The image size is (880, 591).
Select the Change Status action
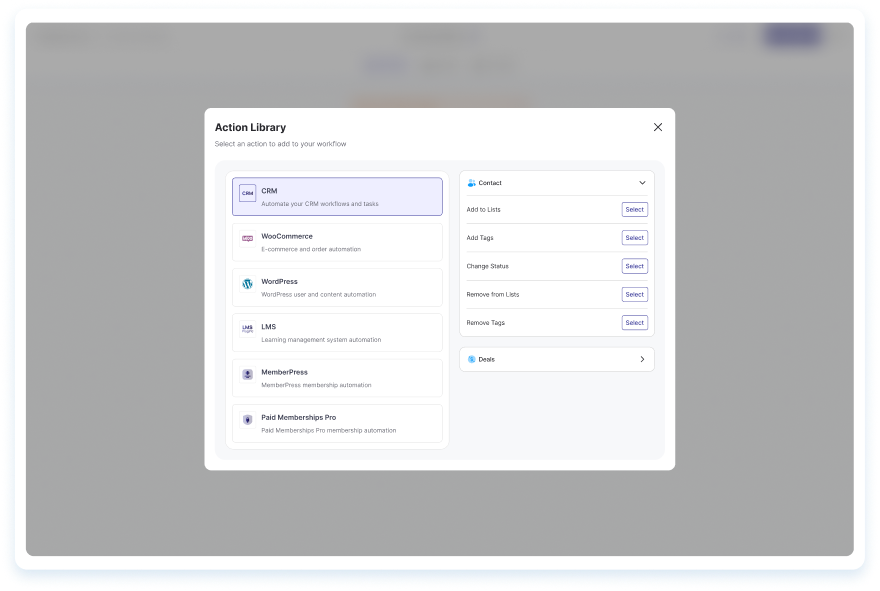click(635, 266)
